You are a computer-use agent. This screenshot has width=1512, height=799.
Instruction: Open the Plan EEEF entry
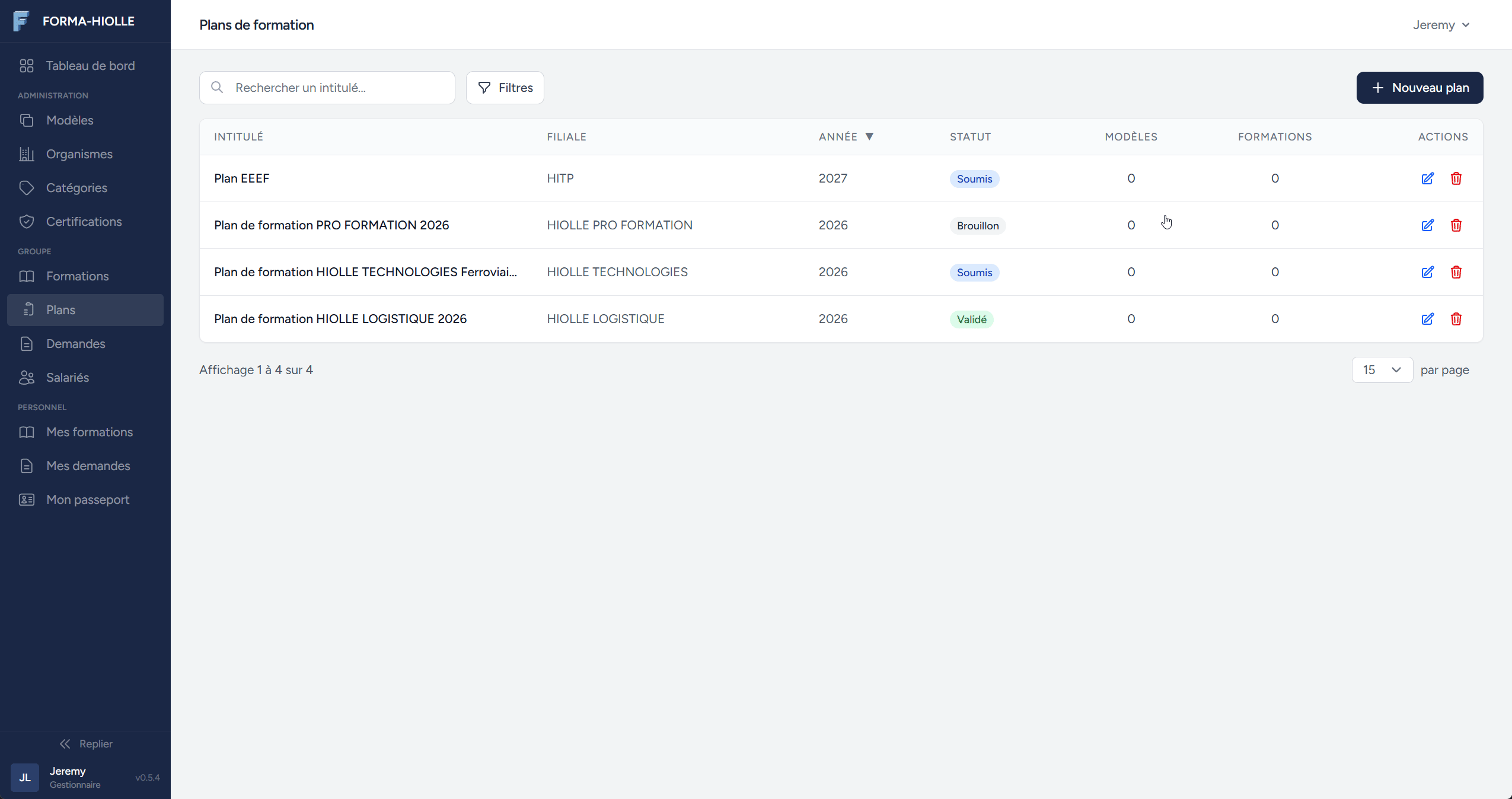coord(241,178)
